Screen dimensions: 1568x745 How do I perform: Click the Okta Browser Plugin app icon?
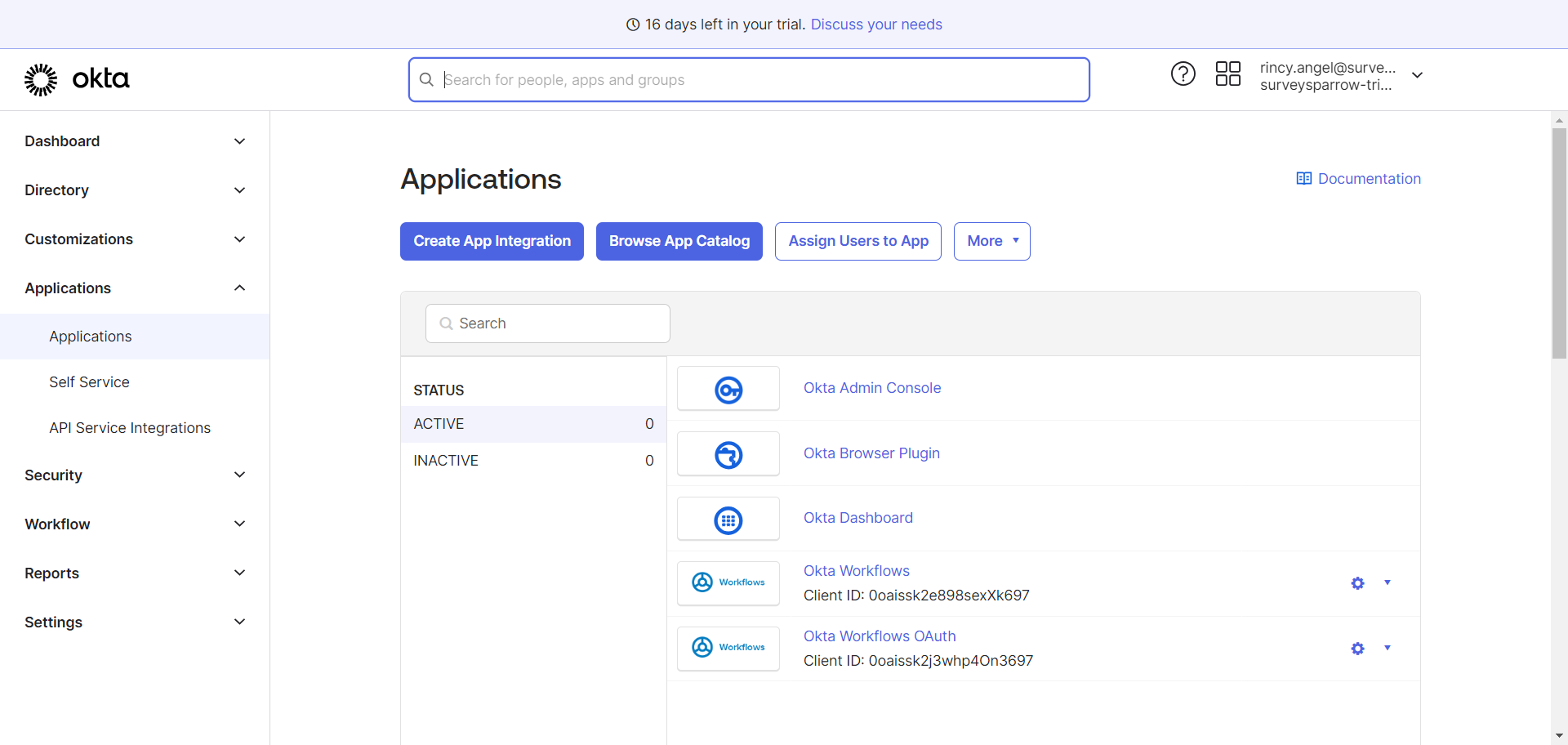728,454
